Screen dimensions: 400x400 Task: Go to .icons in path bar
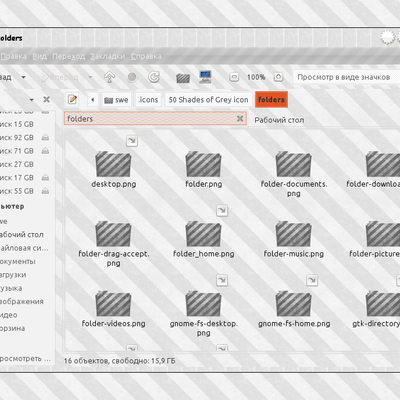point(148,100)
